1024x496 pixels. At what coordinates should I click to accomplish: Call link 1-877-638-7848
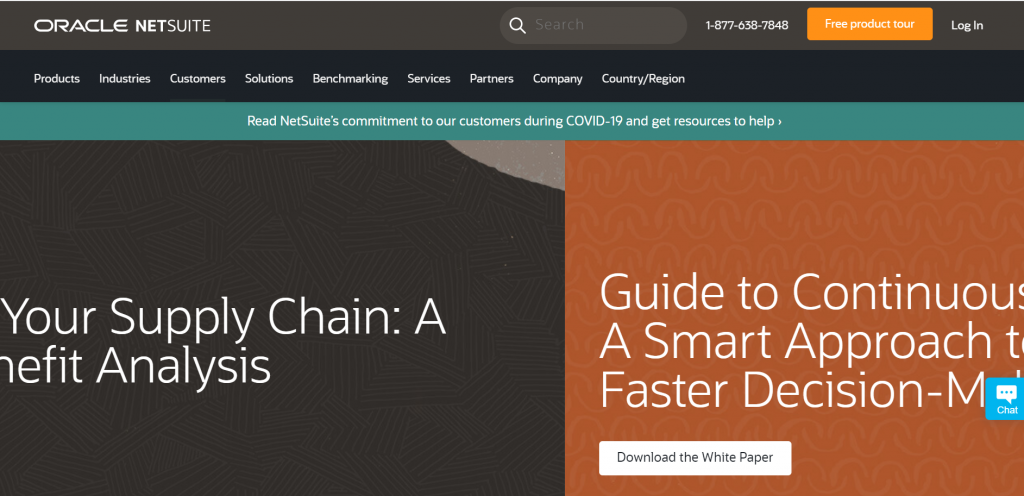coord(746,25)
